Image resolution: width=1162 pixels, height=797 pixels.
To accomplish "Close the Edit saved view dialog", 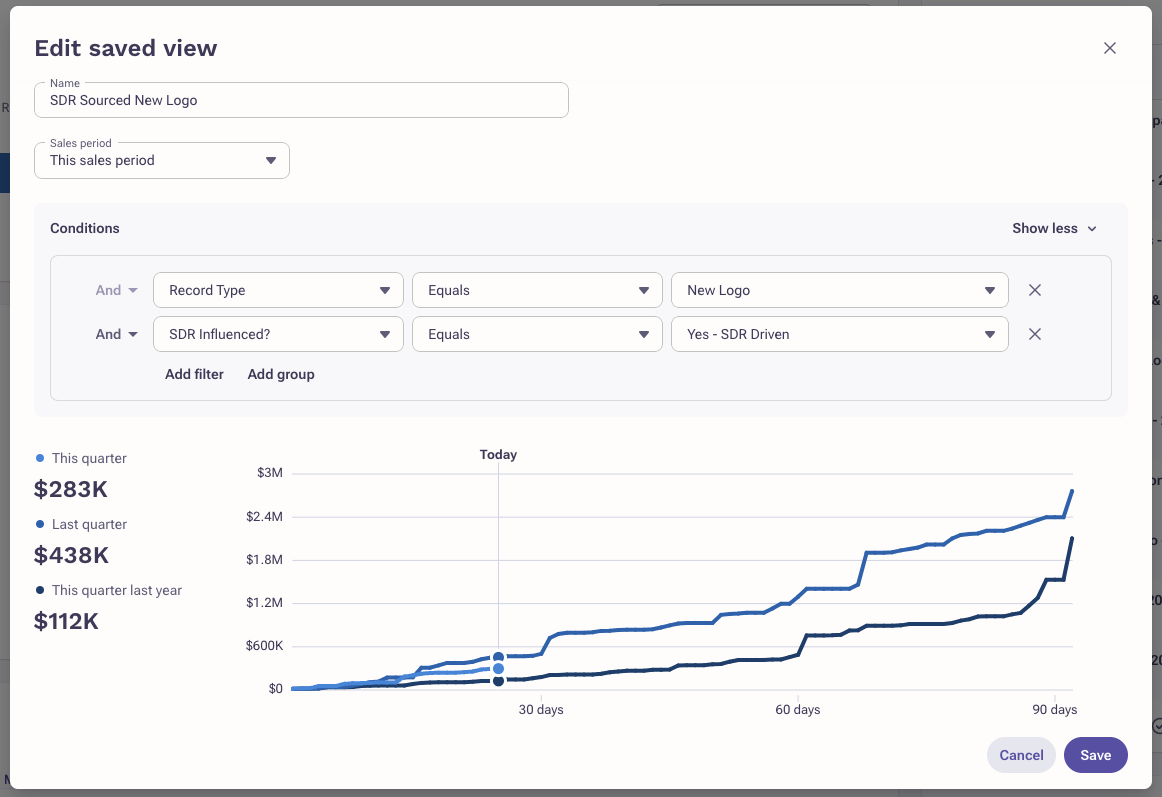I will tap(1109, 48).
